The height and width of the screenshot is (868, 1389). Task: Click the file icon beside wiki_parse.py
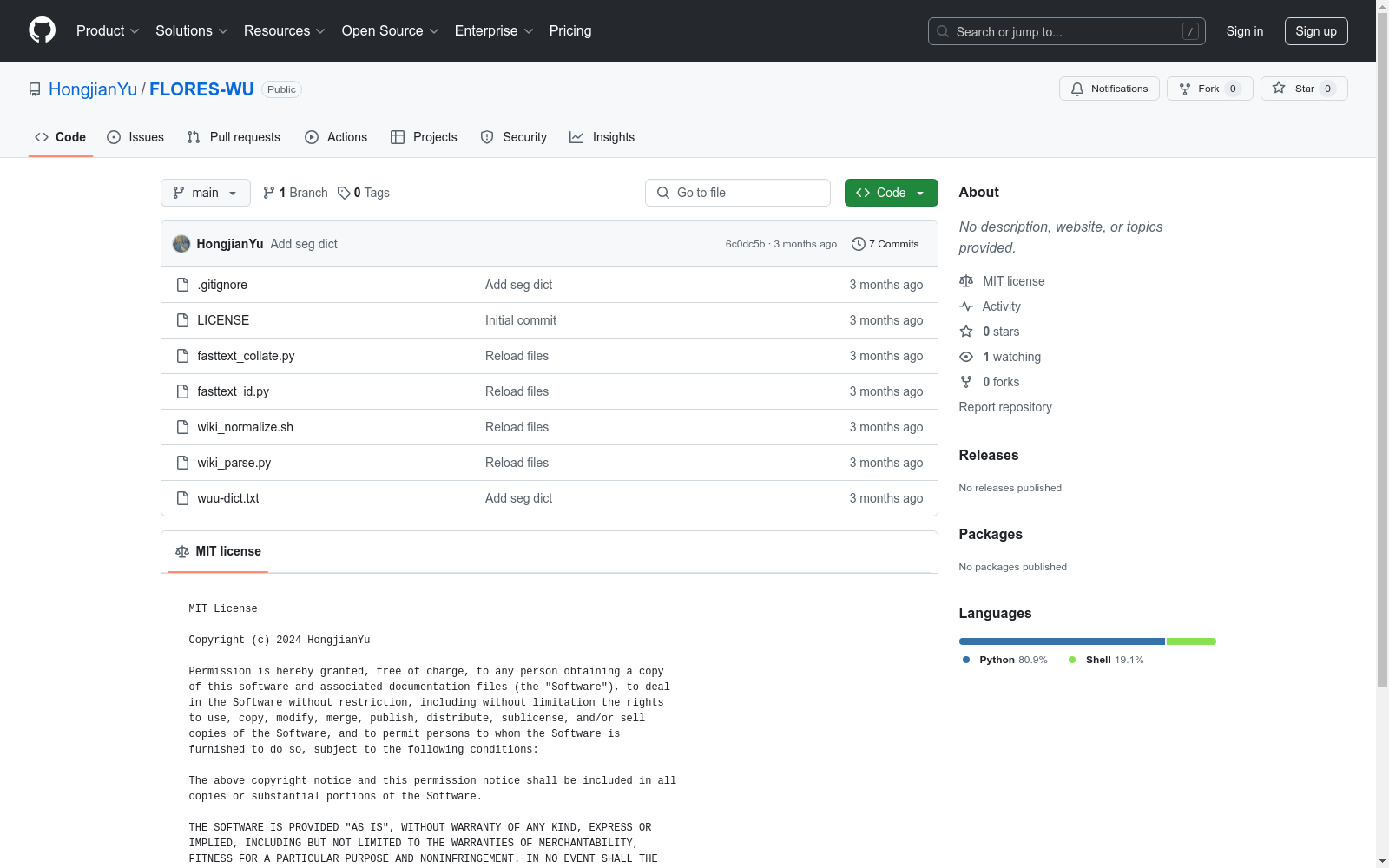coord(182,463)
